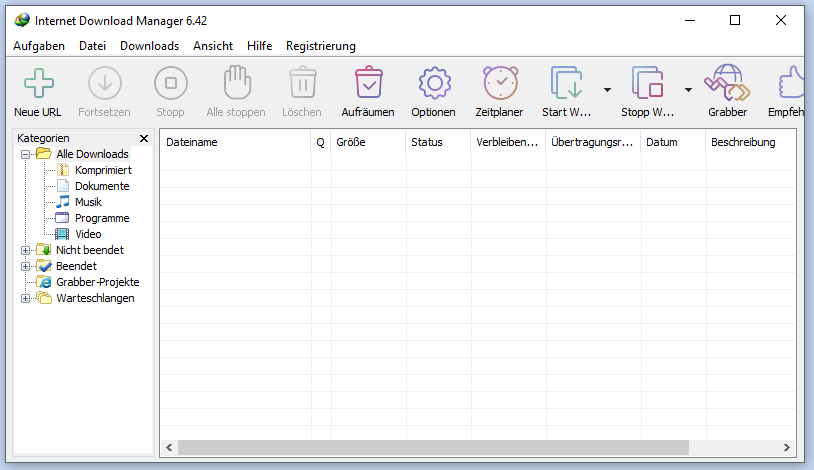Click the Programme window icon
The image size is (814, 470).
62,218
